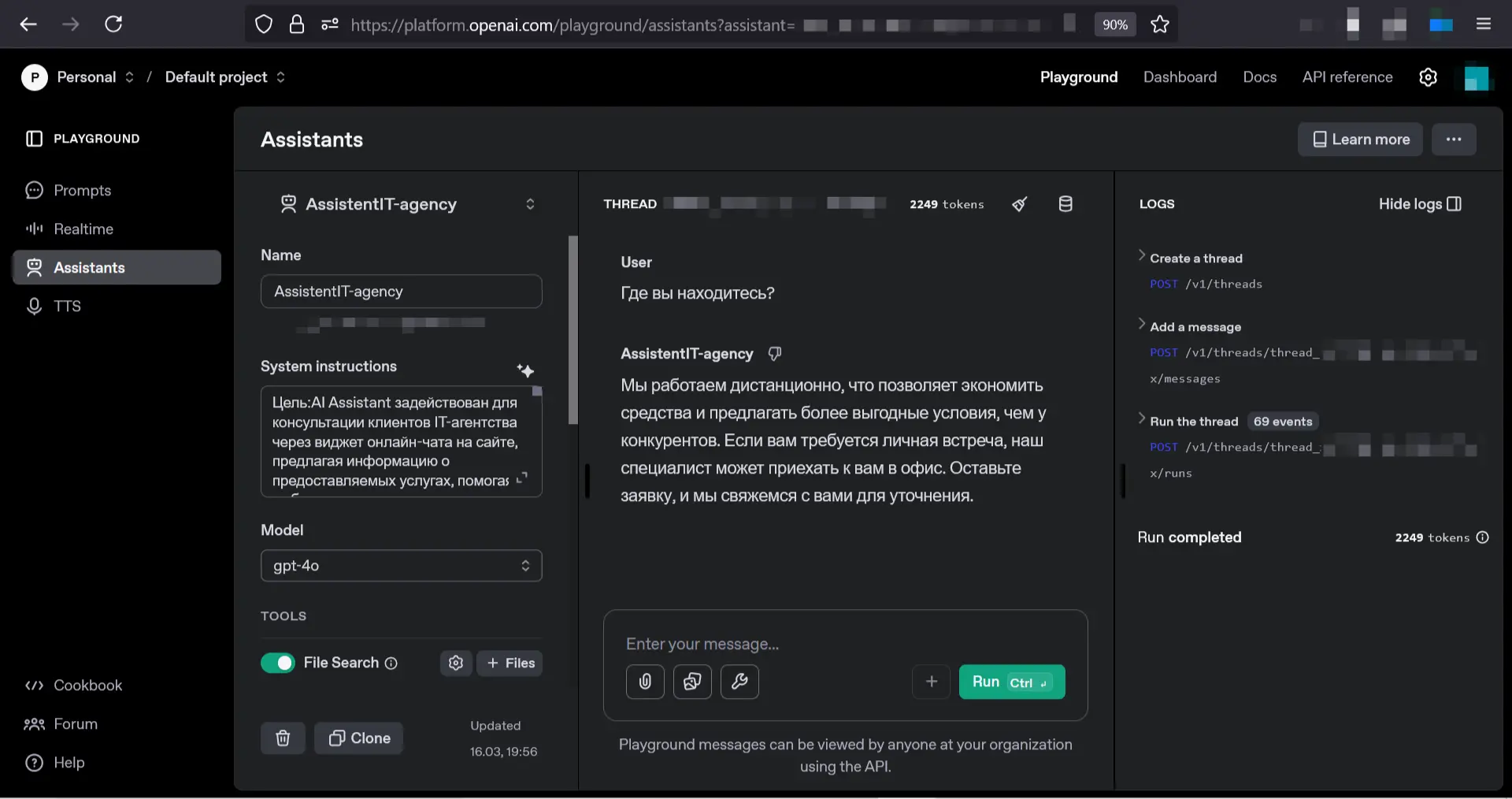Click the image attachment icon
This screenshot has height=799, width=1512.
pyautogui.click(x=692, y=682)
